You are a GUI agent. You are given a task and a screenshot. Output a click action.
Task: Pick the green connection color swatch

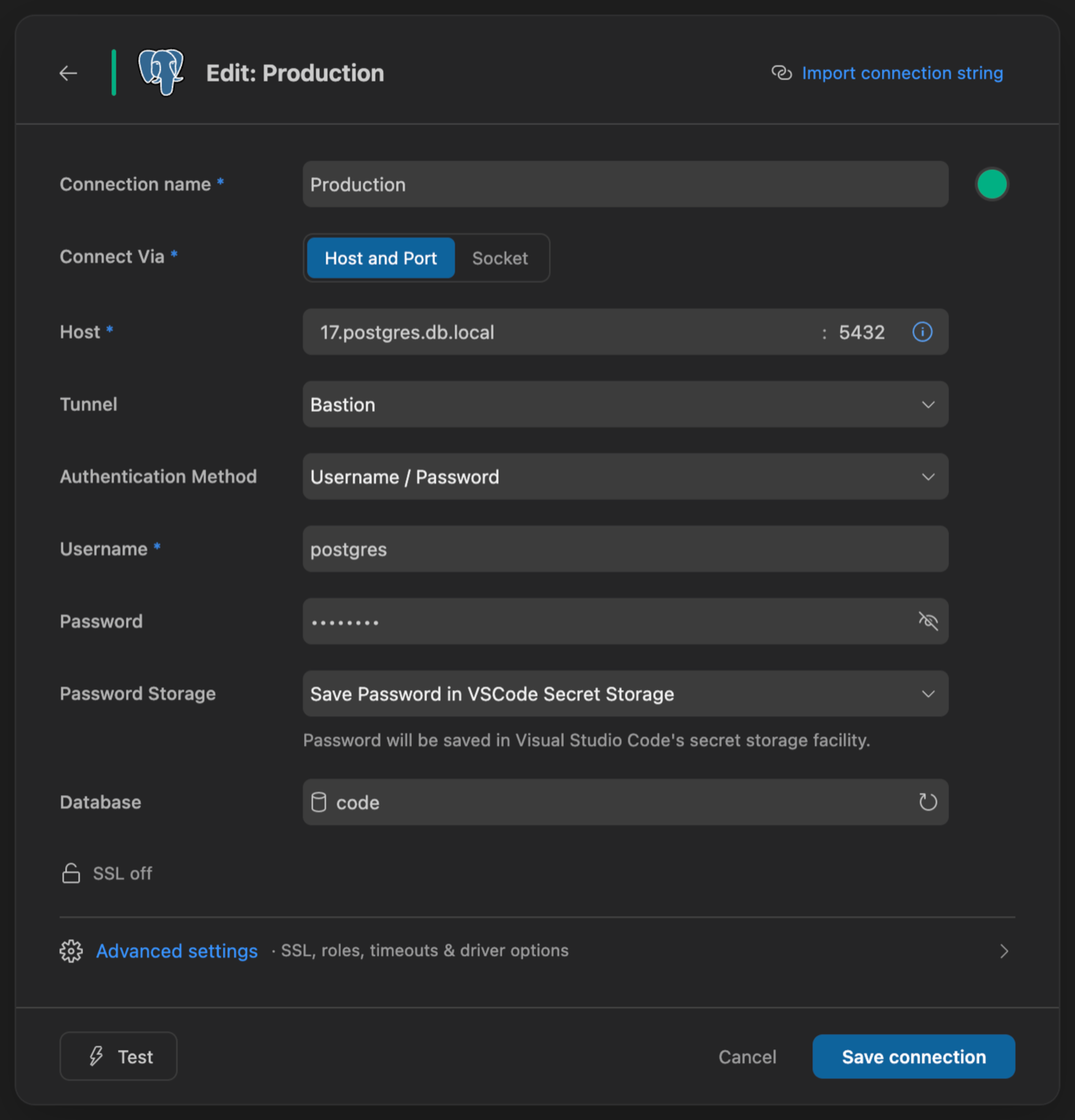(x=991, y=184)
